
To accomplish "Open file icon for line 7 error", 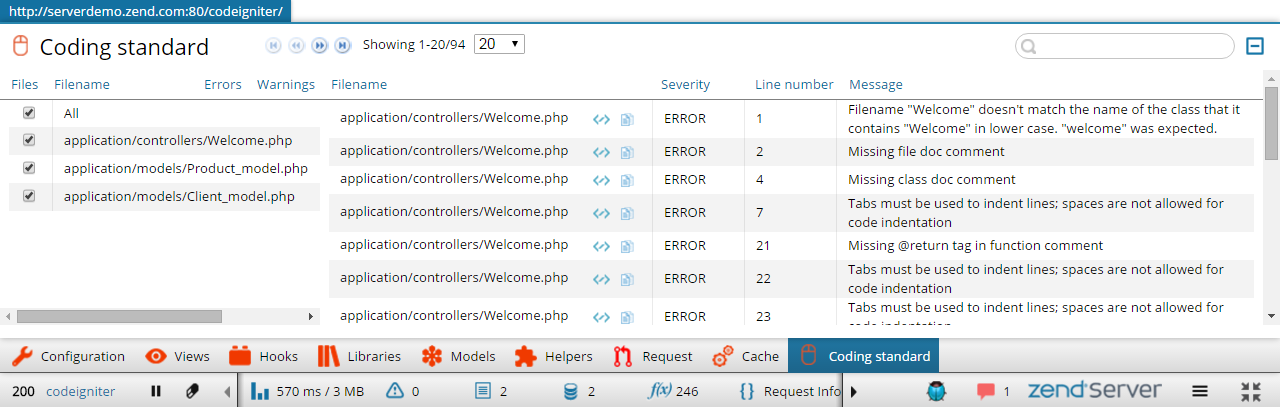I will [x=627, y=213].
